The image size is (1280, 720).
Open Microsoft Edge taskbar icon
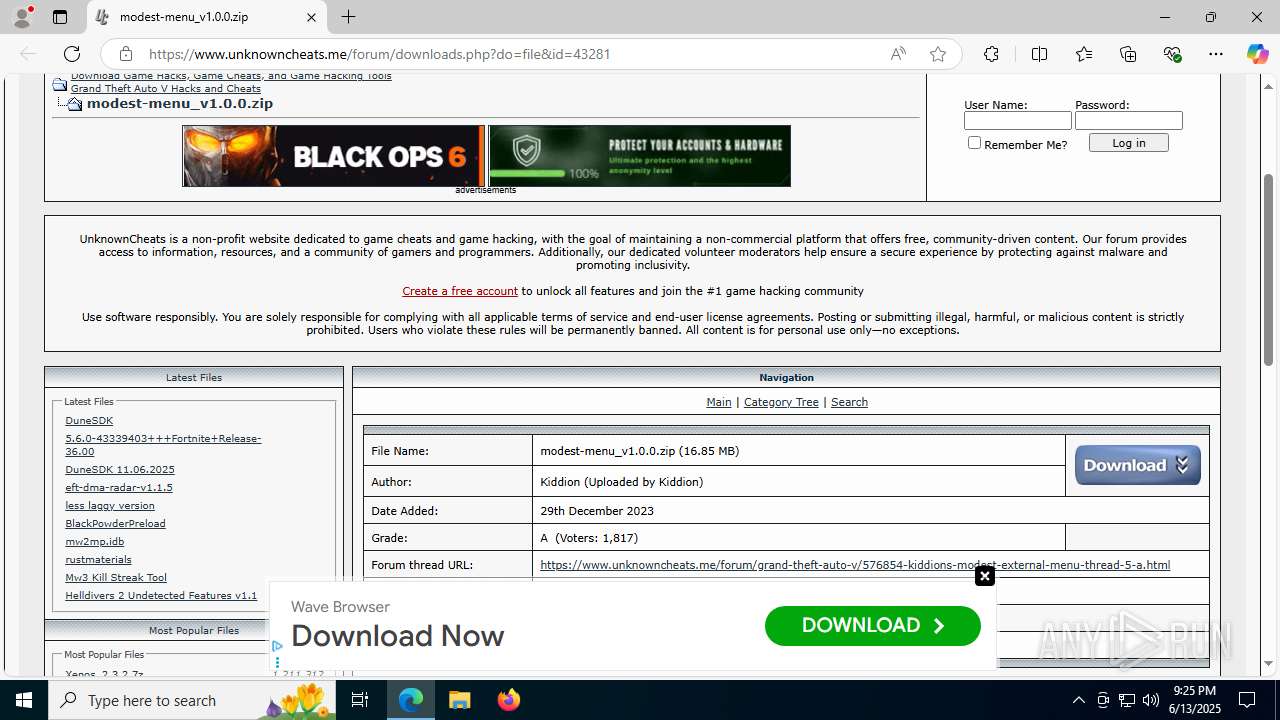click(411, 700)
